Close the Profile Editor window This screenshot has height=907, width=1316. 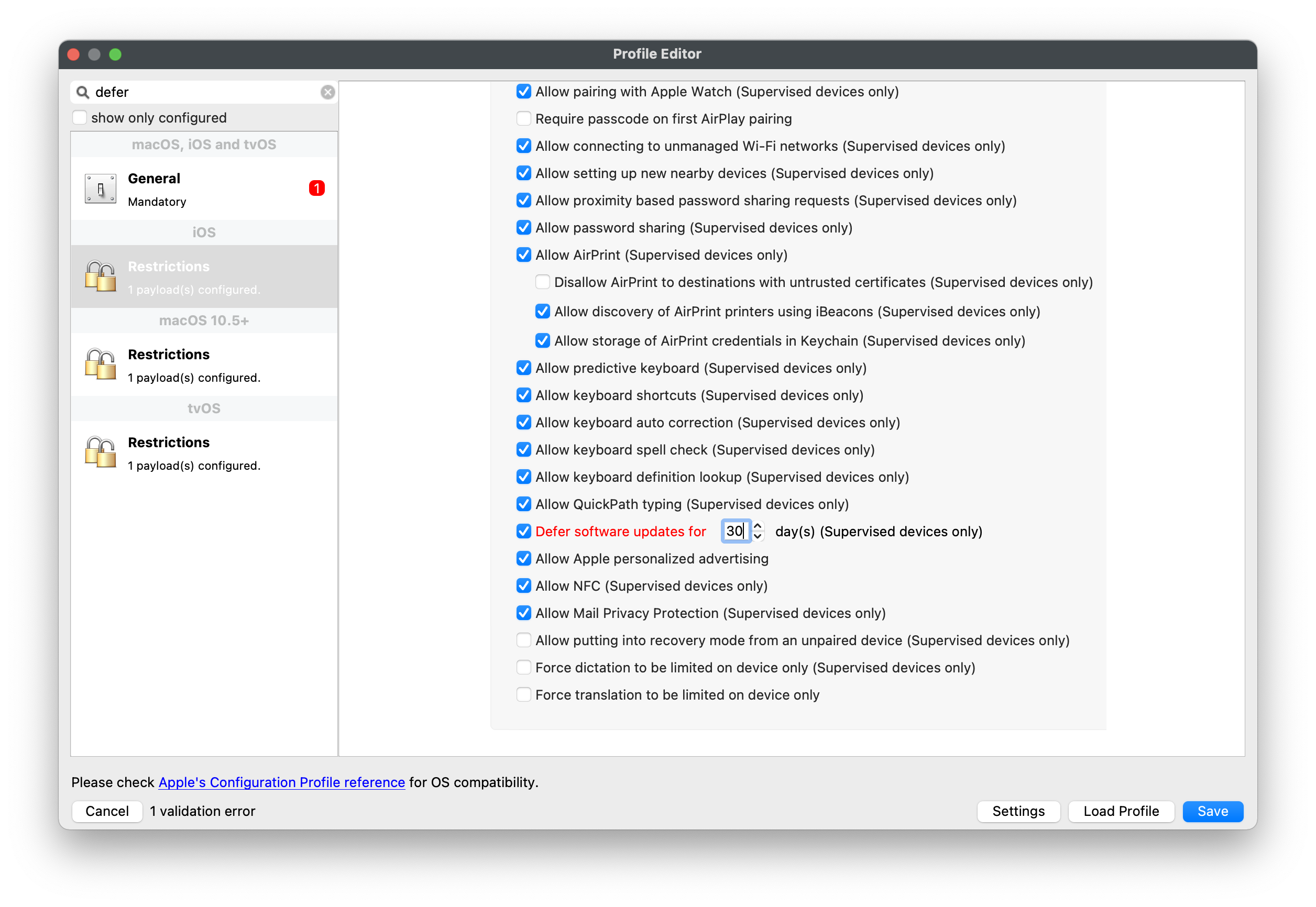[x=74, y=54]
